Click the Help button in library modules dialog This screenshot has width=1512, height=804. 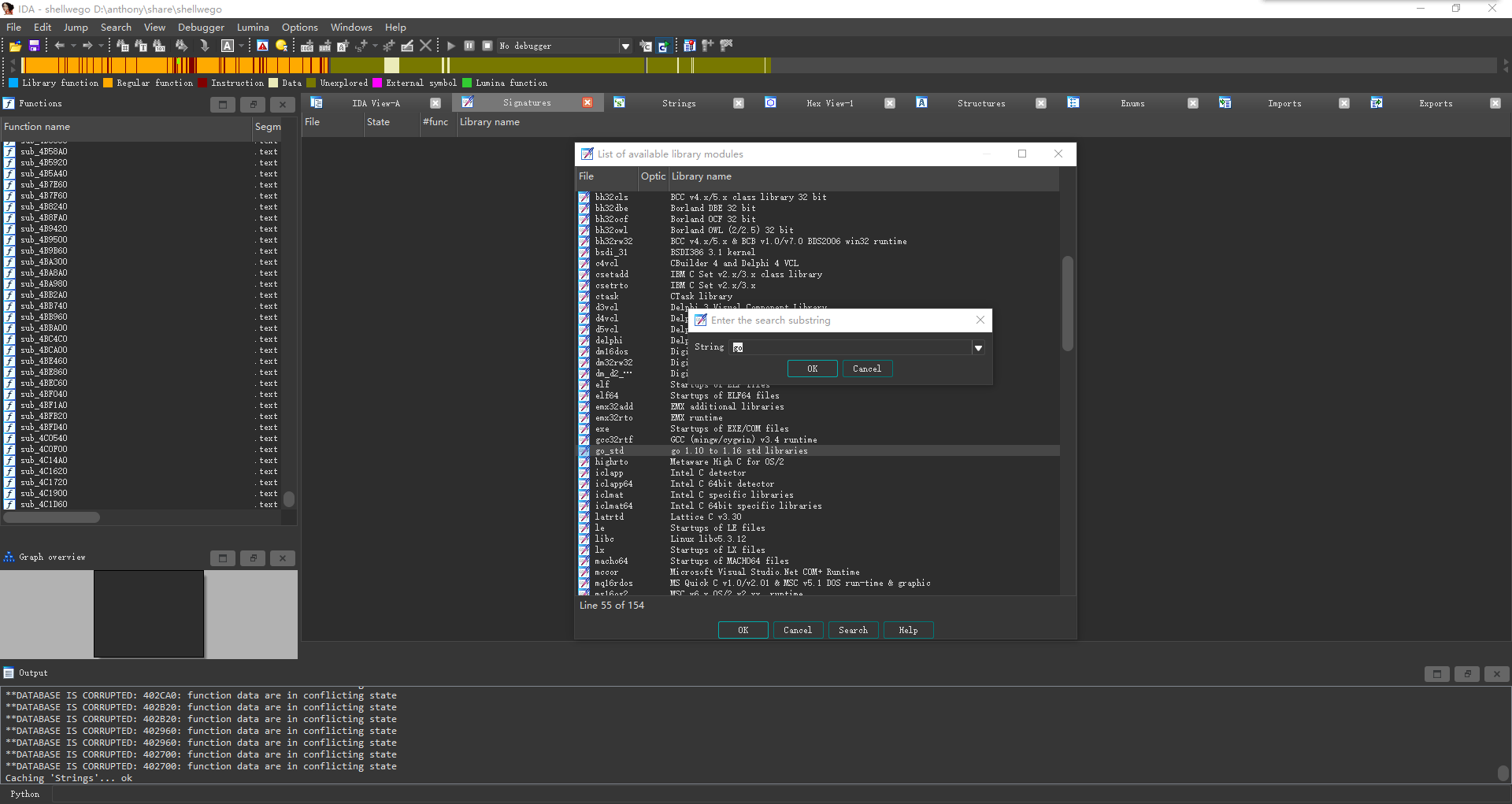click(x=908, y=630)
